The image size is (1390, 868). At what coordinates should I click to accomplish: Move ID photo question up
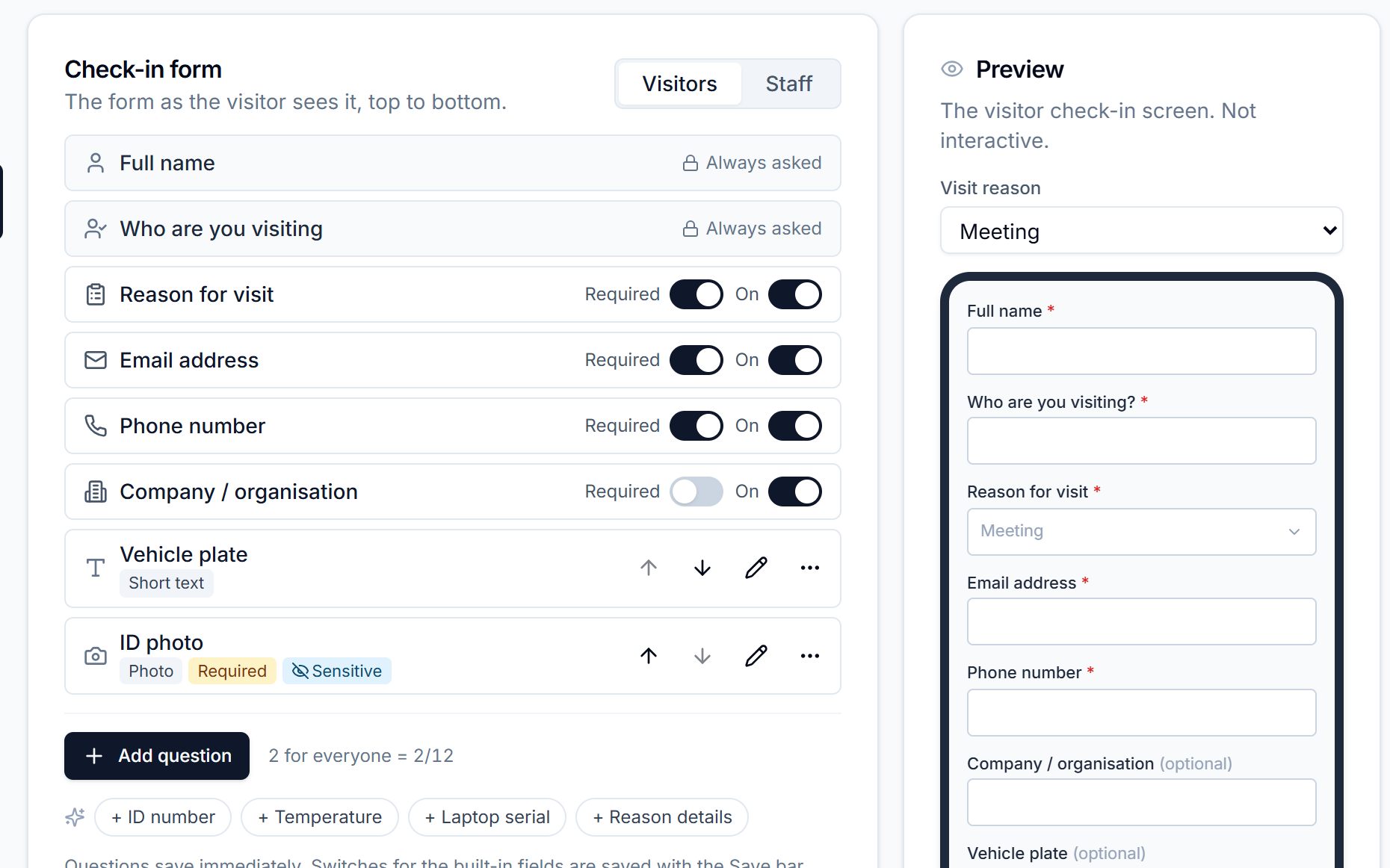[x=648, y=657]
